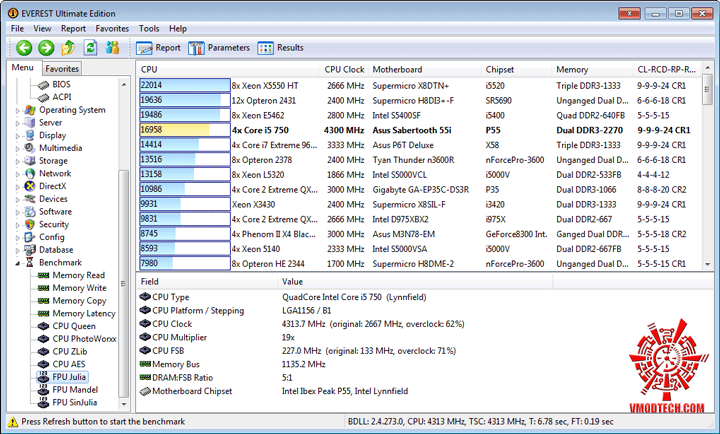Screen dimensions: 720x434
Task: Select the Memory Latency benchmark
Action: tap(84, 314)
